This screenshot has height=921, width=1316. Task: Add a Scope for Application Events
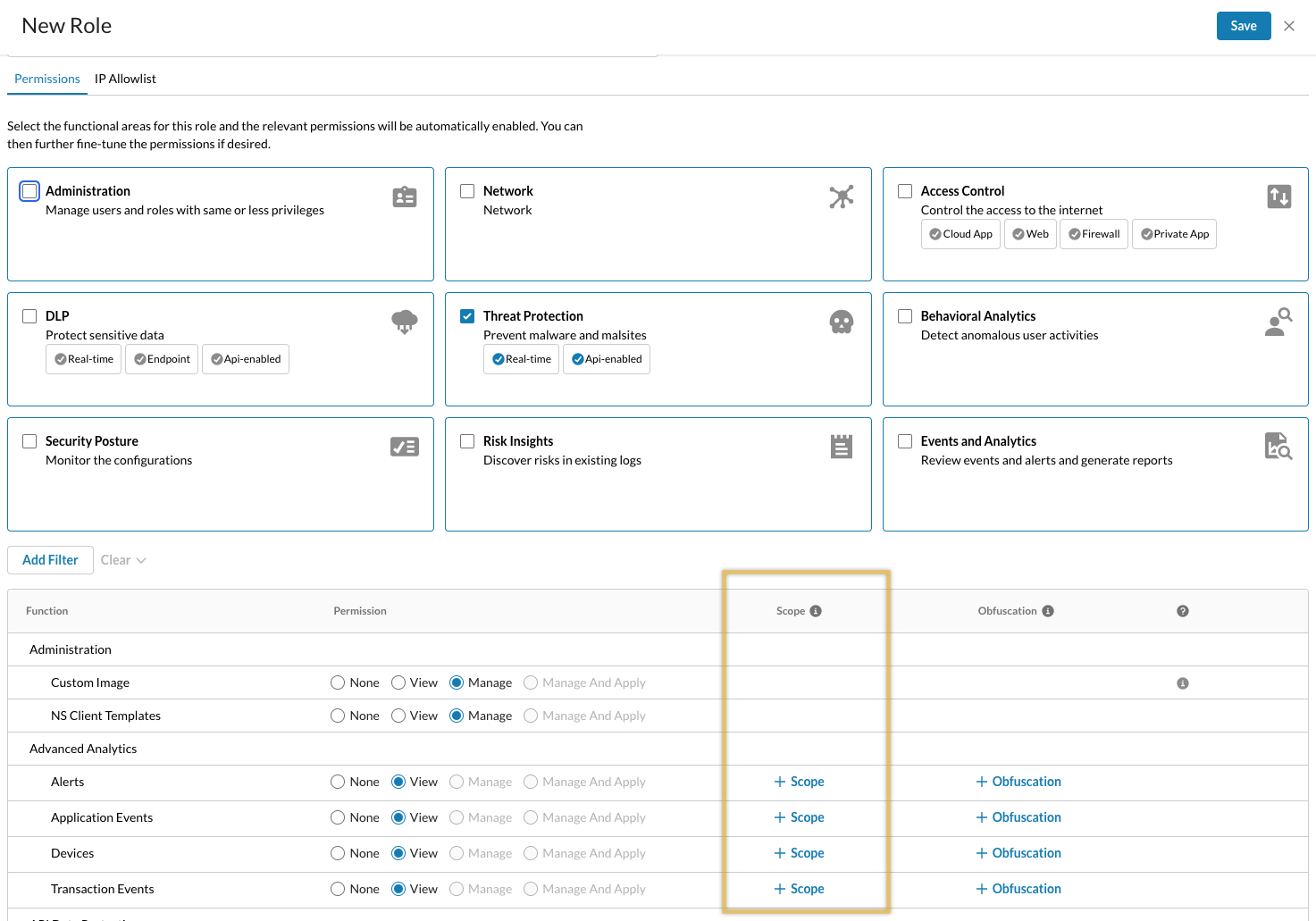click(x=799, y=816)
